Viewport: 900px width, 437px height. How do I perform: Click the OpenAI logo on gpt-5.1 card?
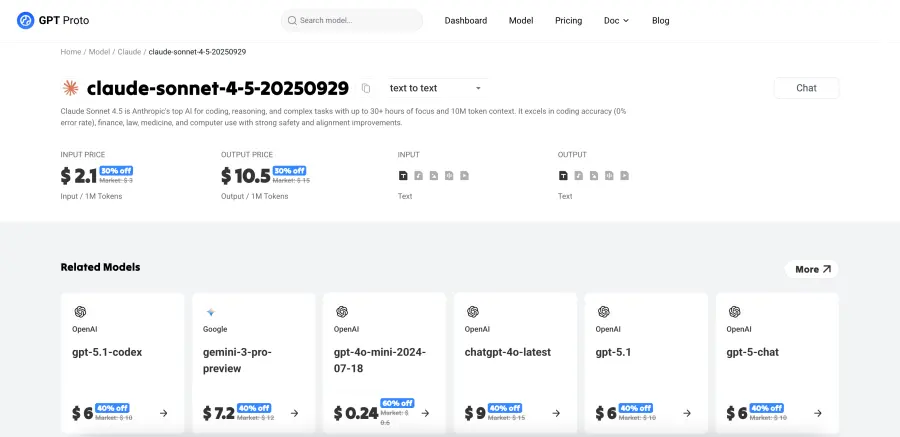[603, 312]
